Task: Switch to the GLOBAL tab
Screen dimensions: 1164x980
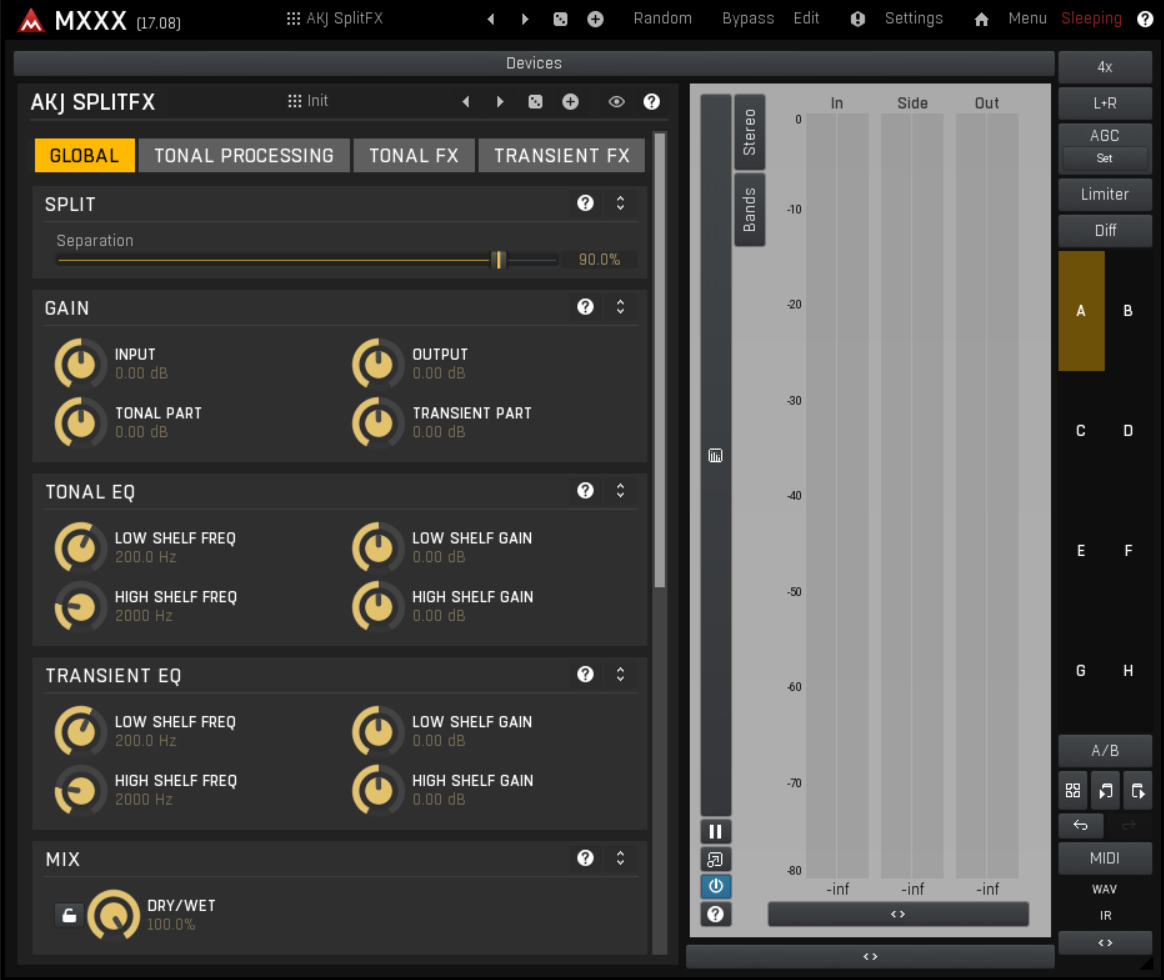Action: [85, 155]
